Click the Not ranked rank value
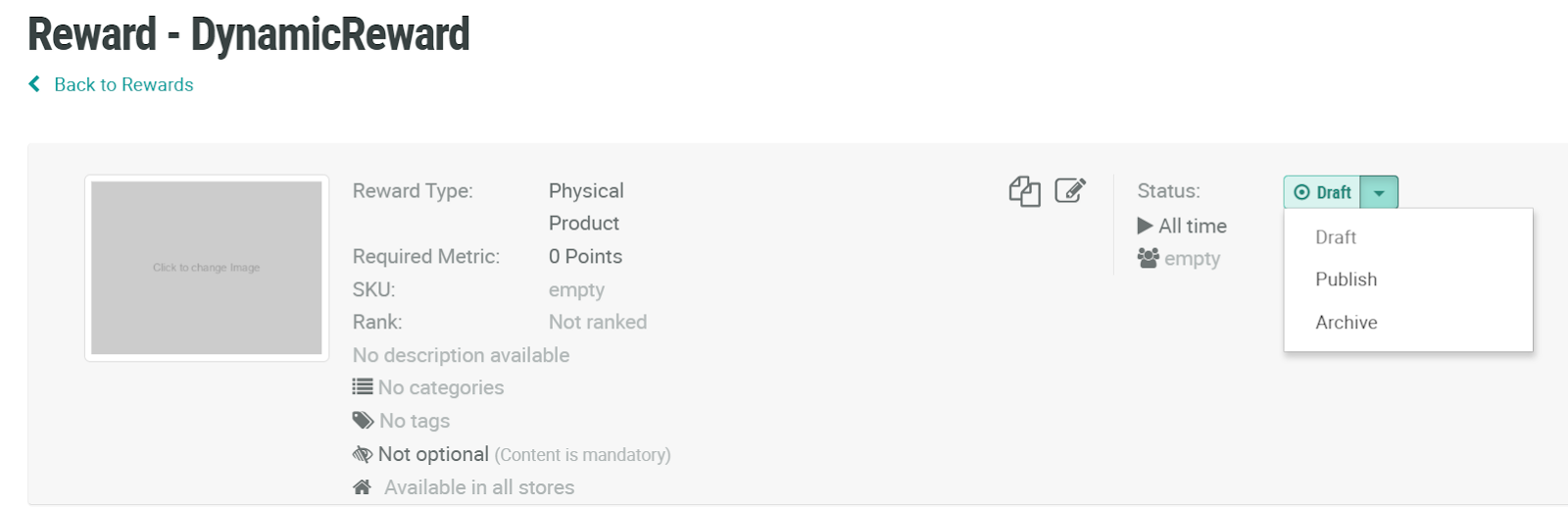The image size is (1568, 508). coord(597,322)
